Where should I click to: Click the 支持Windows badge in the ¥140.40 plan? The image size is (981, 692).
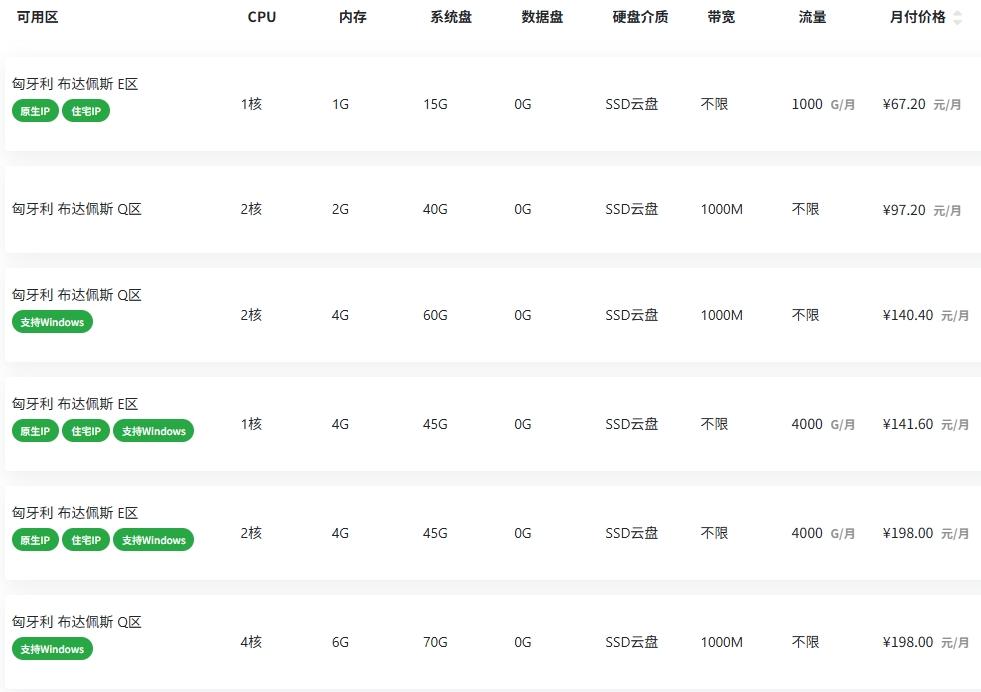pos(52,322)
